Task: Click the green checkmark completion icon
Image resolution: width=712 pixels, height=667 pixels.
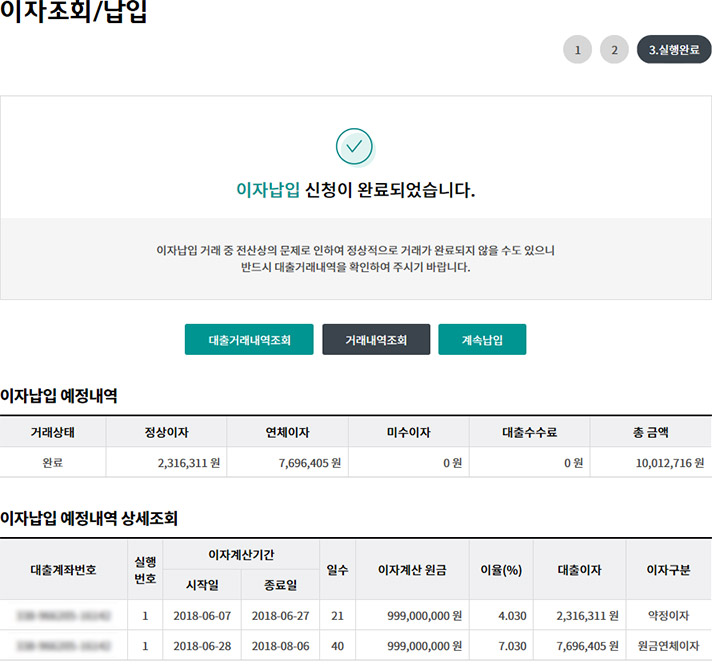Action: [354, 146]
